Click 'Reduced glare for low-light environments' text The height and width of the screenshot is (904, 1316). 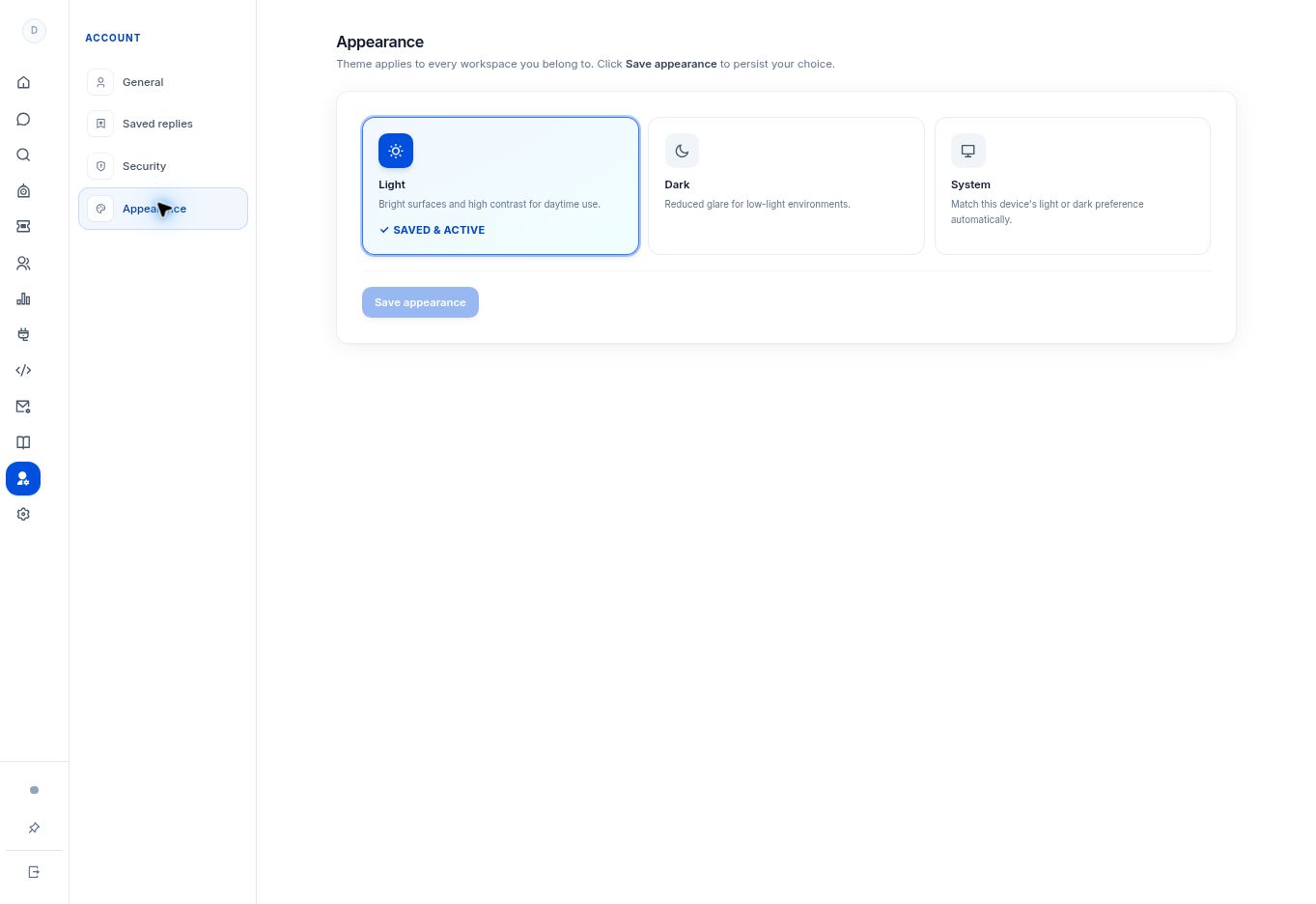pos(757,204)
